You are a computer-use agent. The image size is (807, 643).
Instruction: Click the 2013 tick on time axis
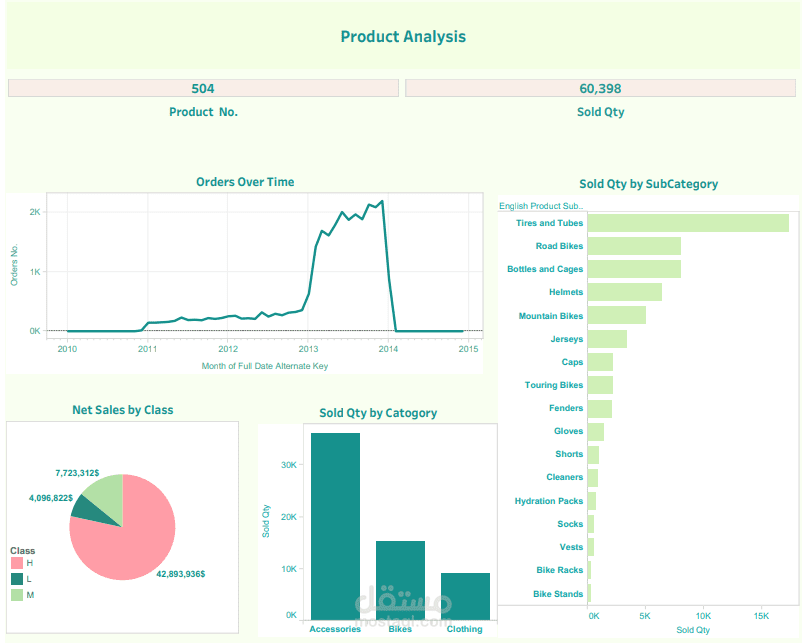(308, 349)
